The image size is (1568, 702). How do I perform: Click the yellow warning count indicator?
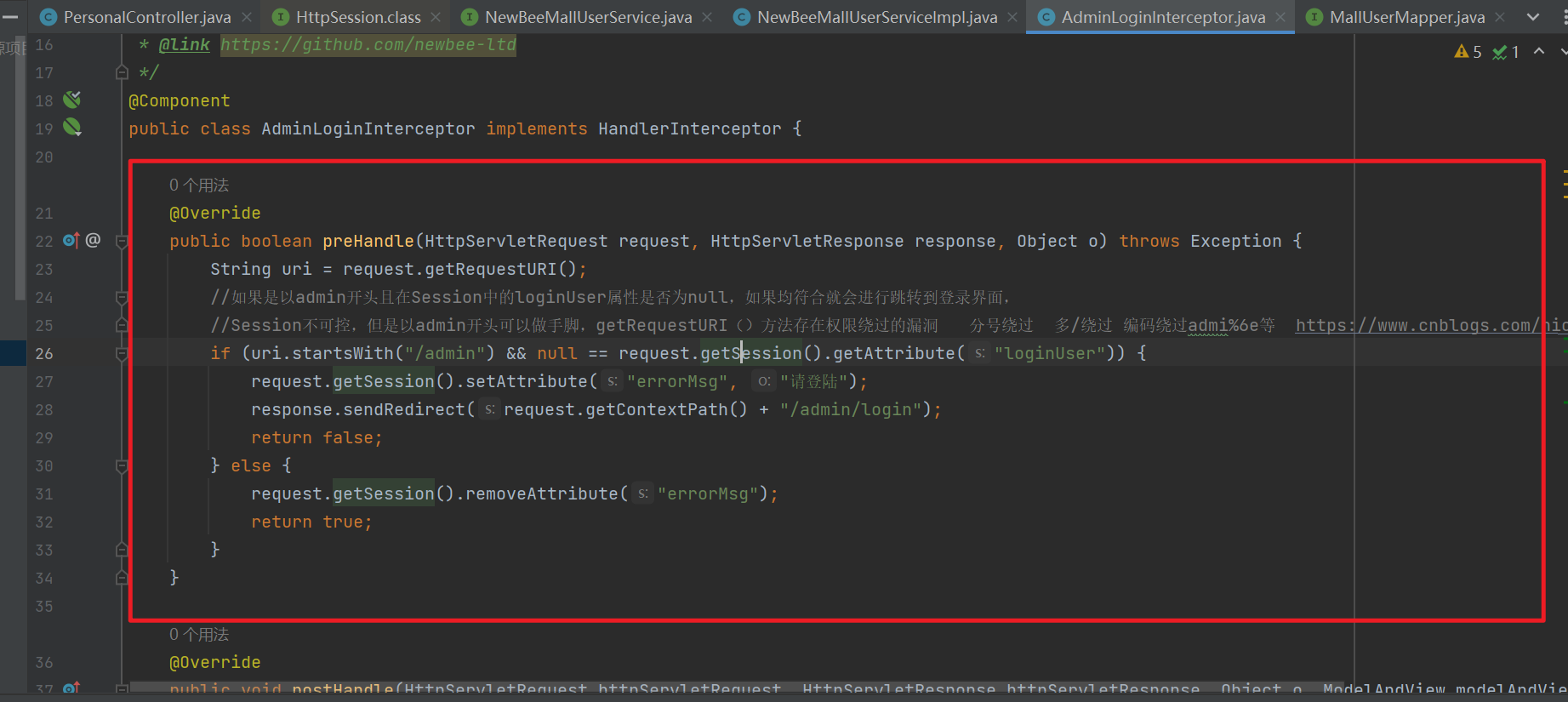click(1468, 52)
